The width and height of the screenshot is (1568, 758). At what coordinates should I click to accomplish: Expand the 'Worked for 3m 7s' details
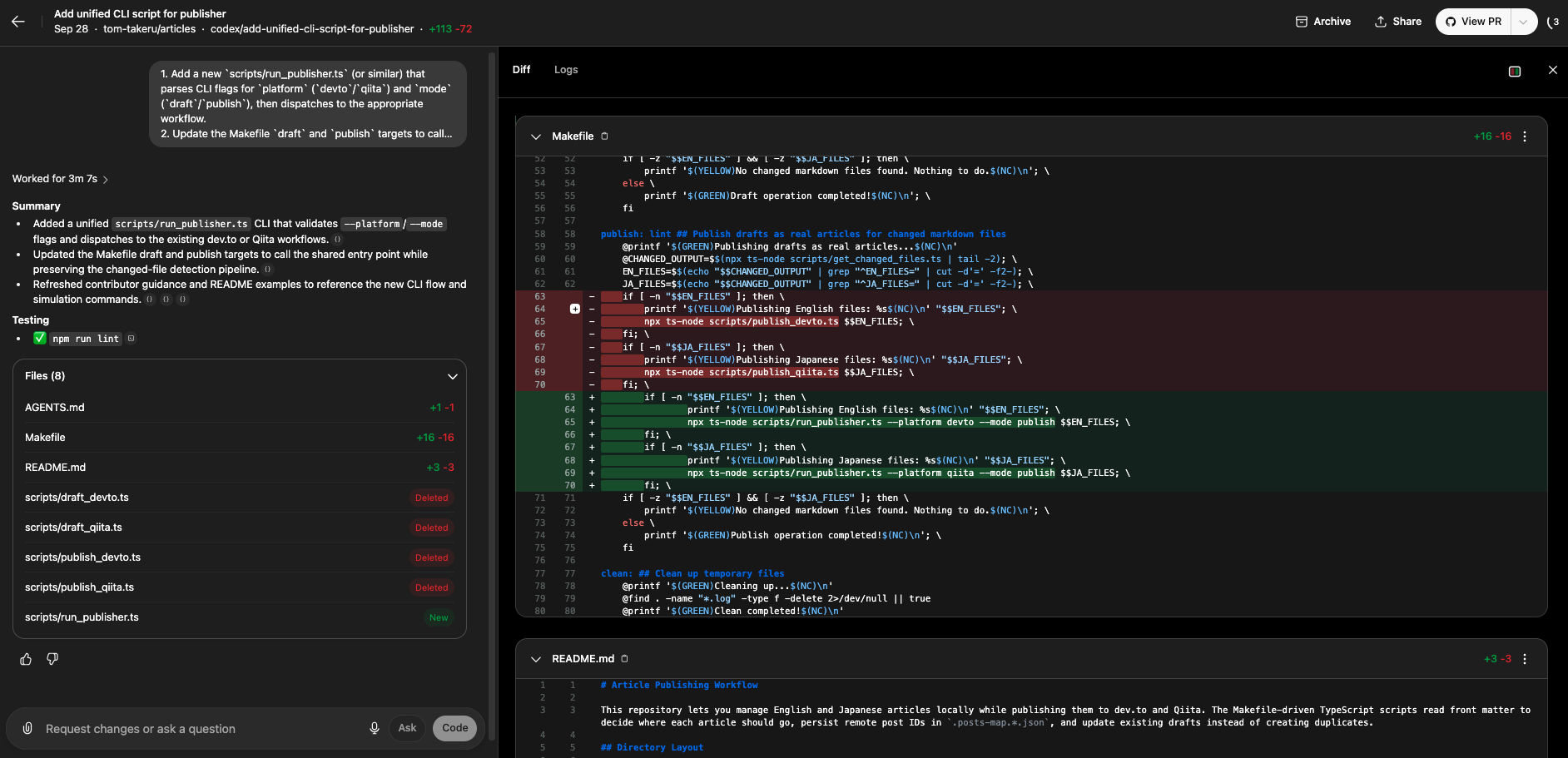(60, 179)
